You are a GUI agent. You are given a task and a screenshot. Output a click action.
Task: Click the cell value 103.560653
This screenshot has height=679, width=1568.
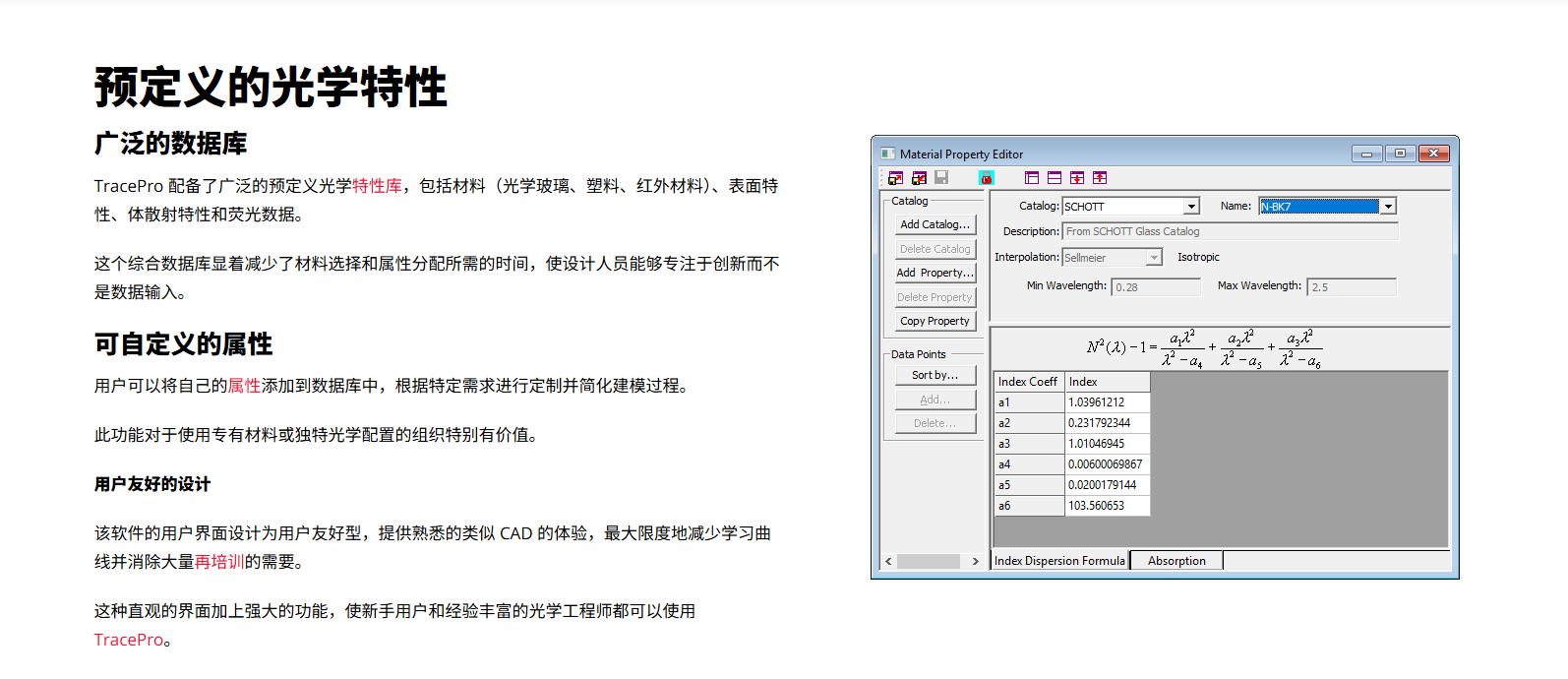(x=1108, y=506)
